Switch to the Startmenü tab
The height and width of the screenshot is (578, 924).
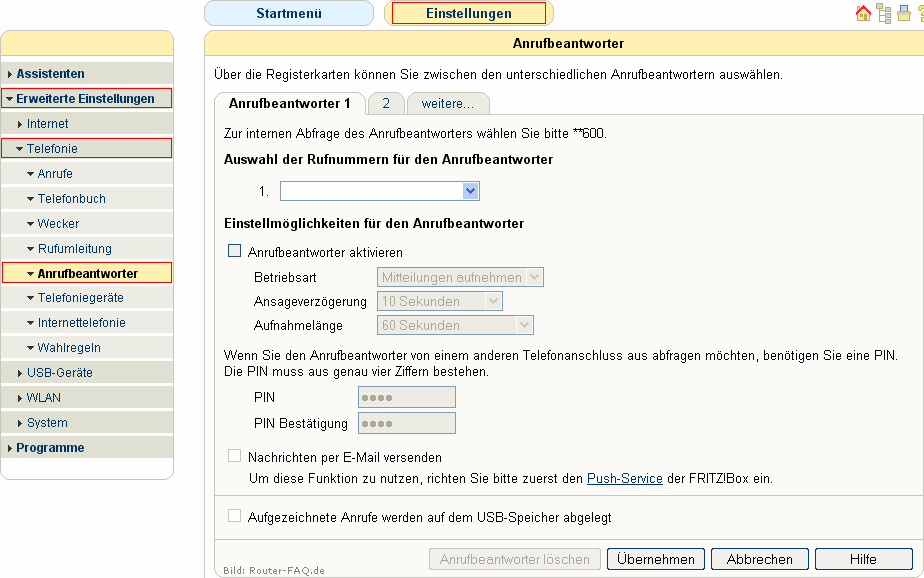(289, 14)
